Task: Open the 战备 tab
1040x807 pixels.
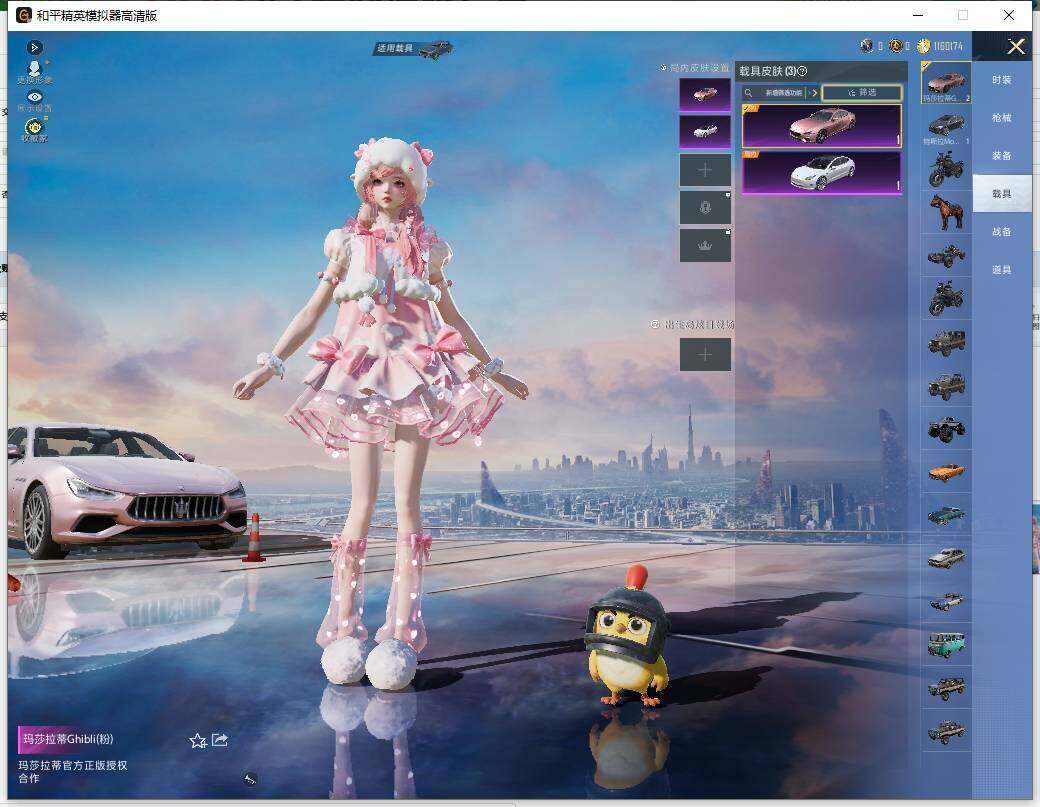Action: pyautogui.click(x=1002, y=231)
